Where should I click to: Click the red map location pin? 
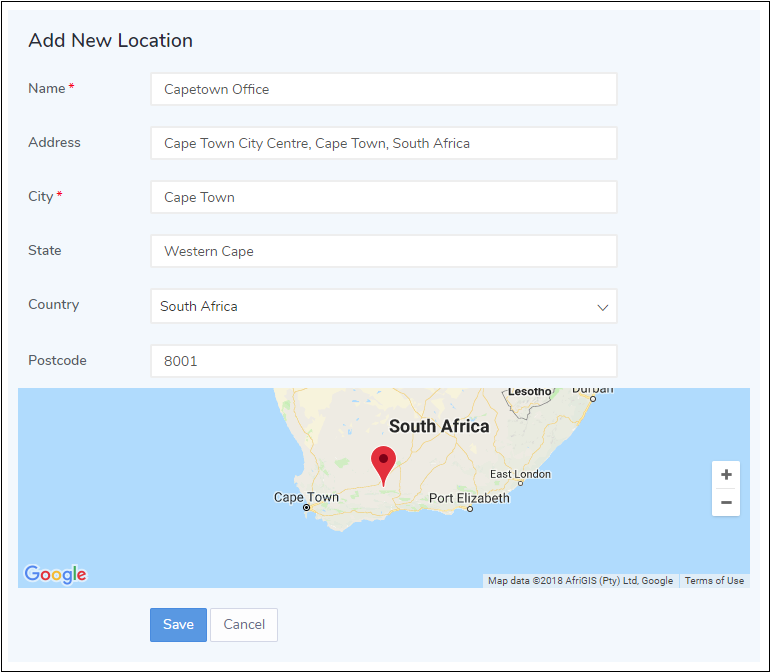coord(383,464)
